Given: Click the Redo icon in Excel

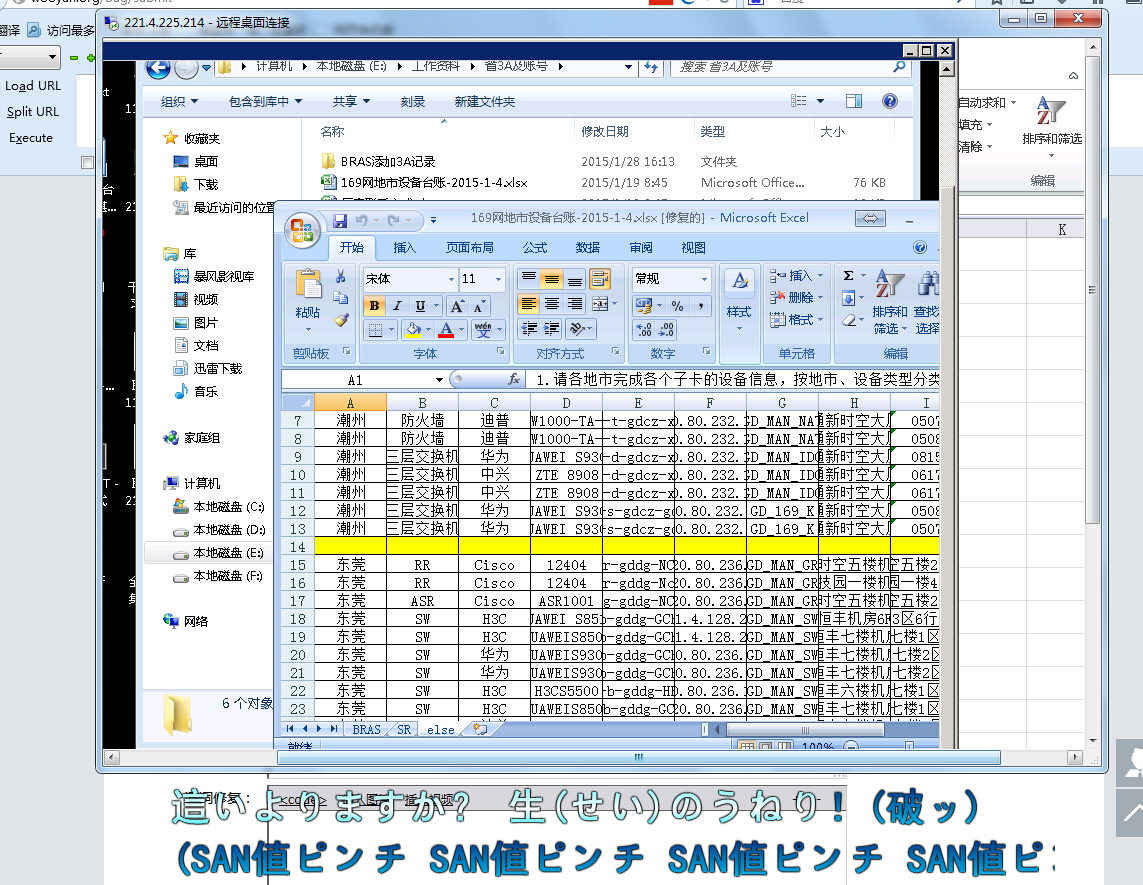Looking at the screenshot, I should [394, 220].
